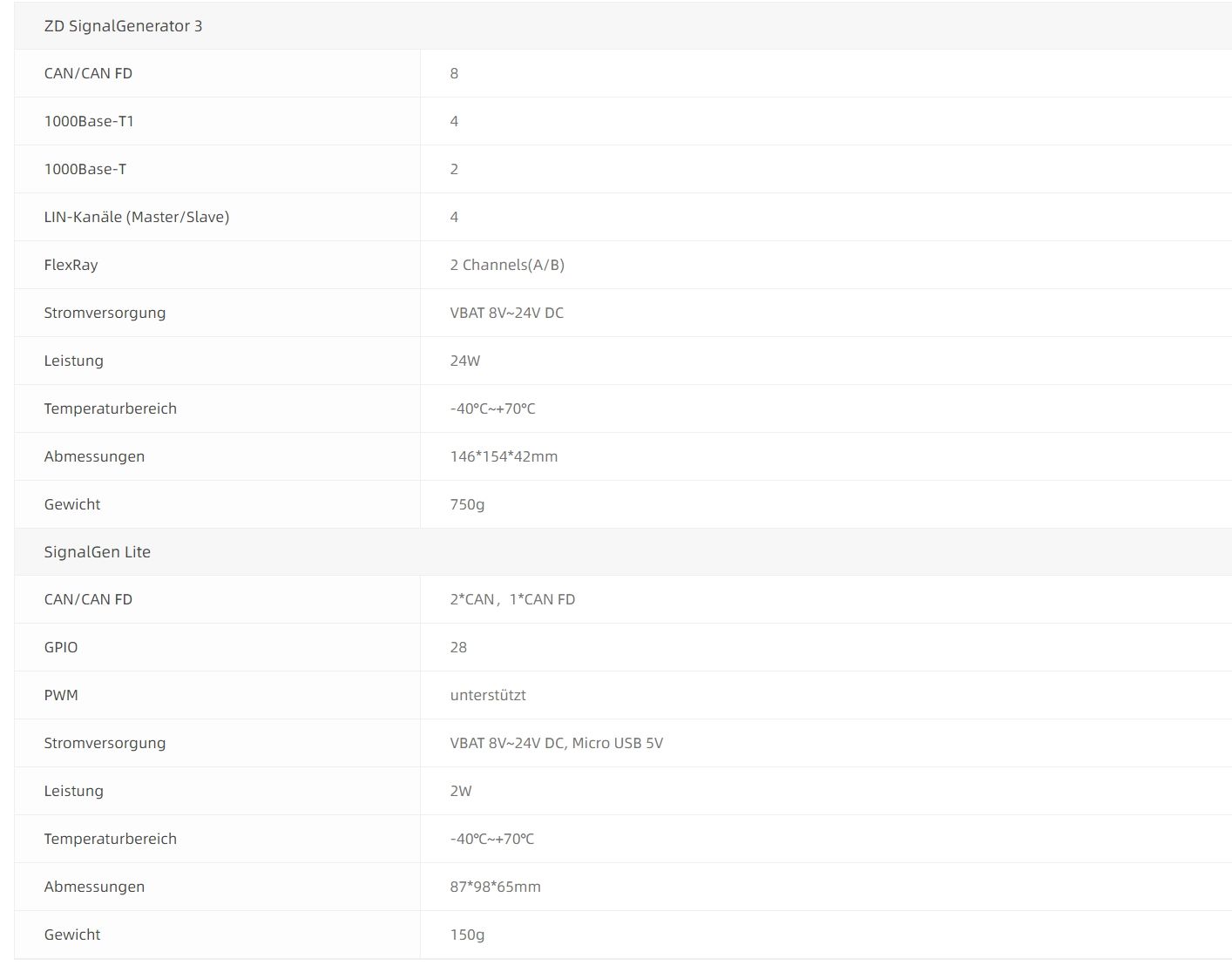This screenshot has height=965, width=1232.
Task: Select the CAN/CAN FD value 8
Action: pyautogui.click(x=454, y=73)
